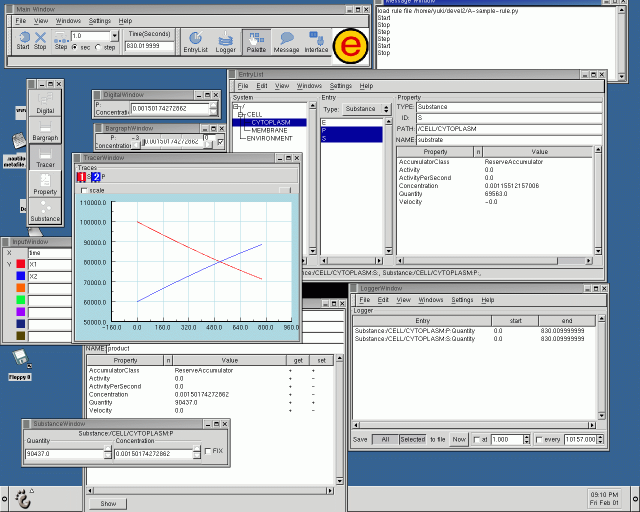Screen dimensions: 640x512
Task: Toggle the Palette toolbar icon
Action: [256, 40]
